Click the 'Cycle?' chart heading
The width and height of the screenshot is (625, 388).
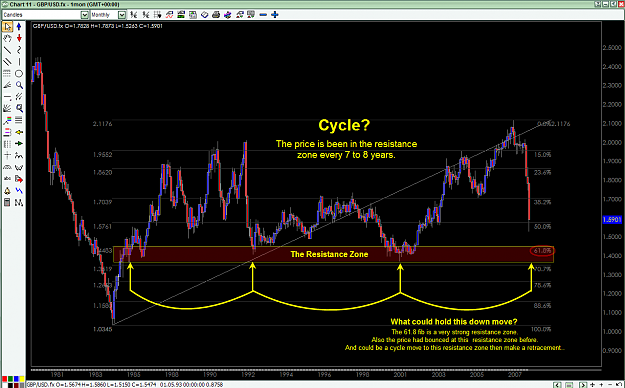[344, 125]
